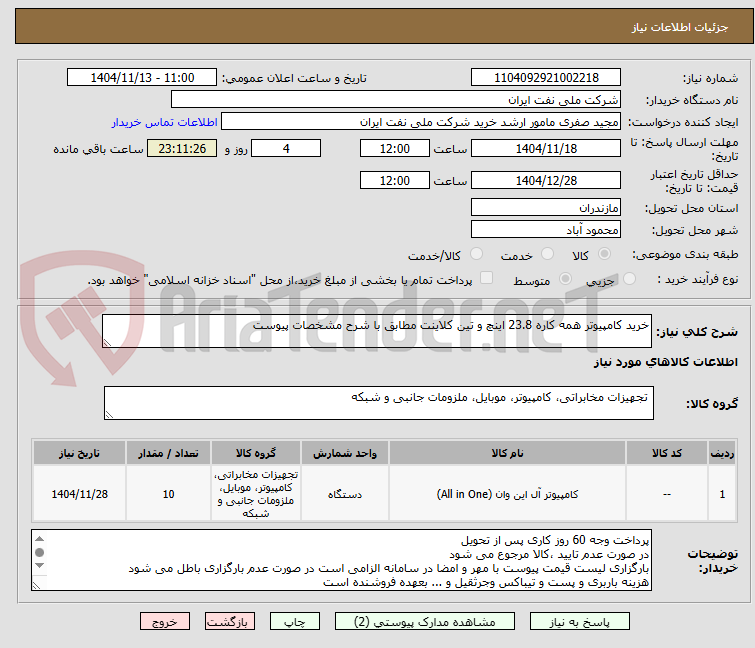Click the خروج exit button
Viewport: 755px width, 648px height.
(165, 621)
